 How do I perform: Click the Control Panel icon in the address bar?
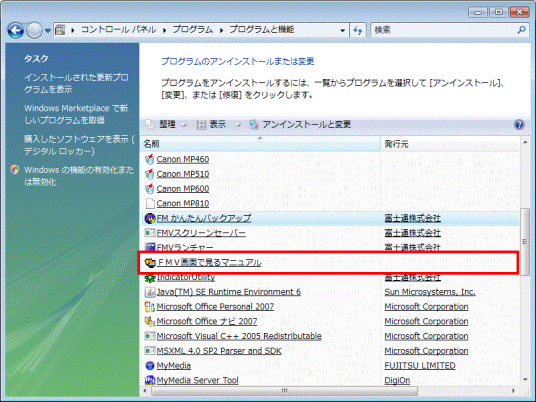[60, 30]
